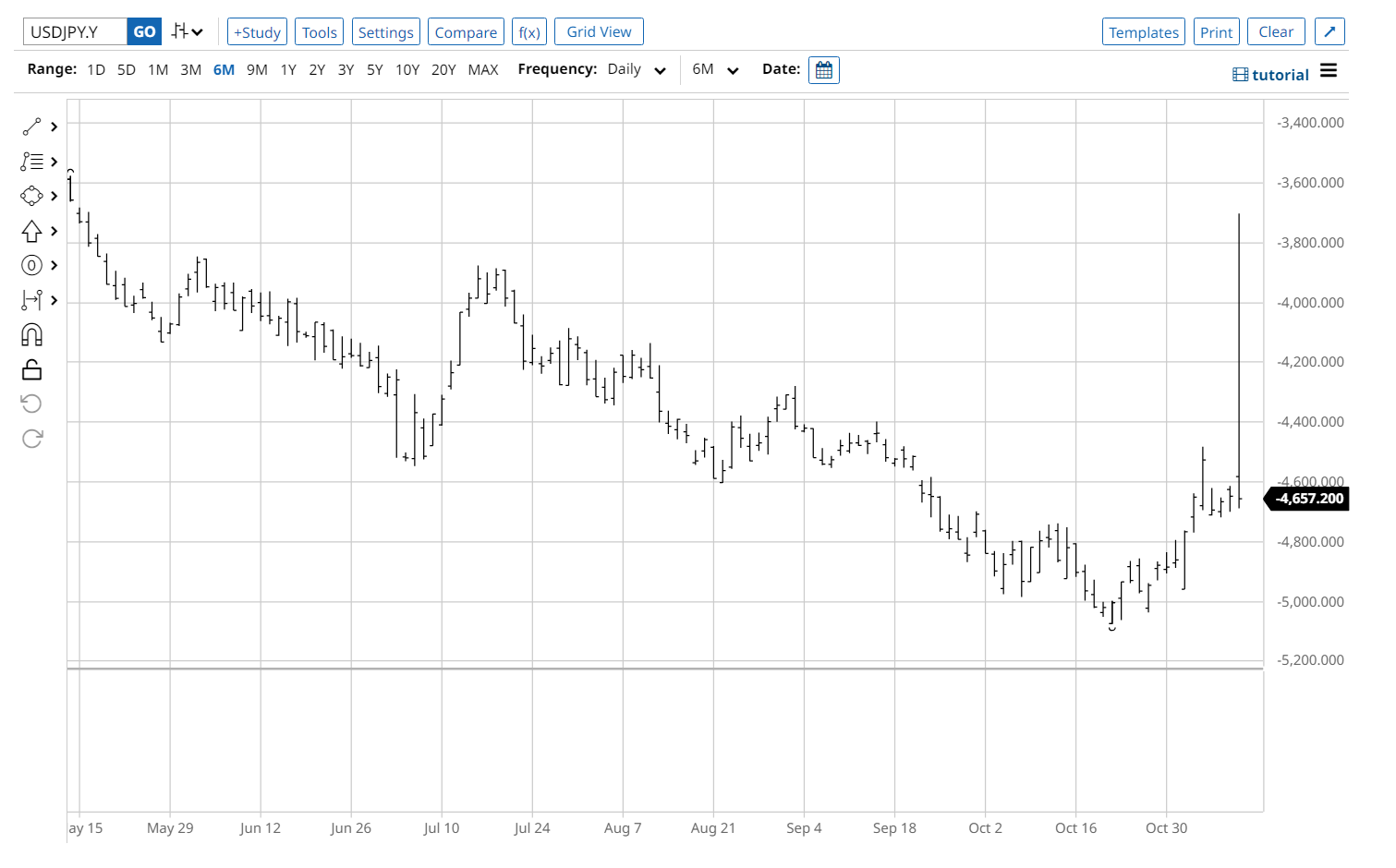1396x868 pixels.
Task: Set range to 9M
Action: click(x=257, y=69)
